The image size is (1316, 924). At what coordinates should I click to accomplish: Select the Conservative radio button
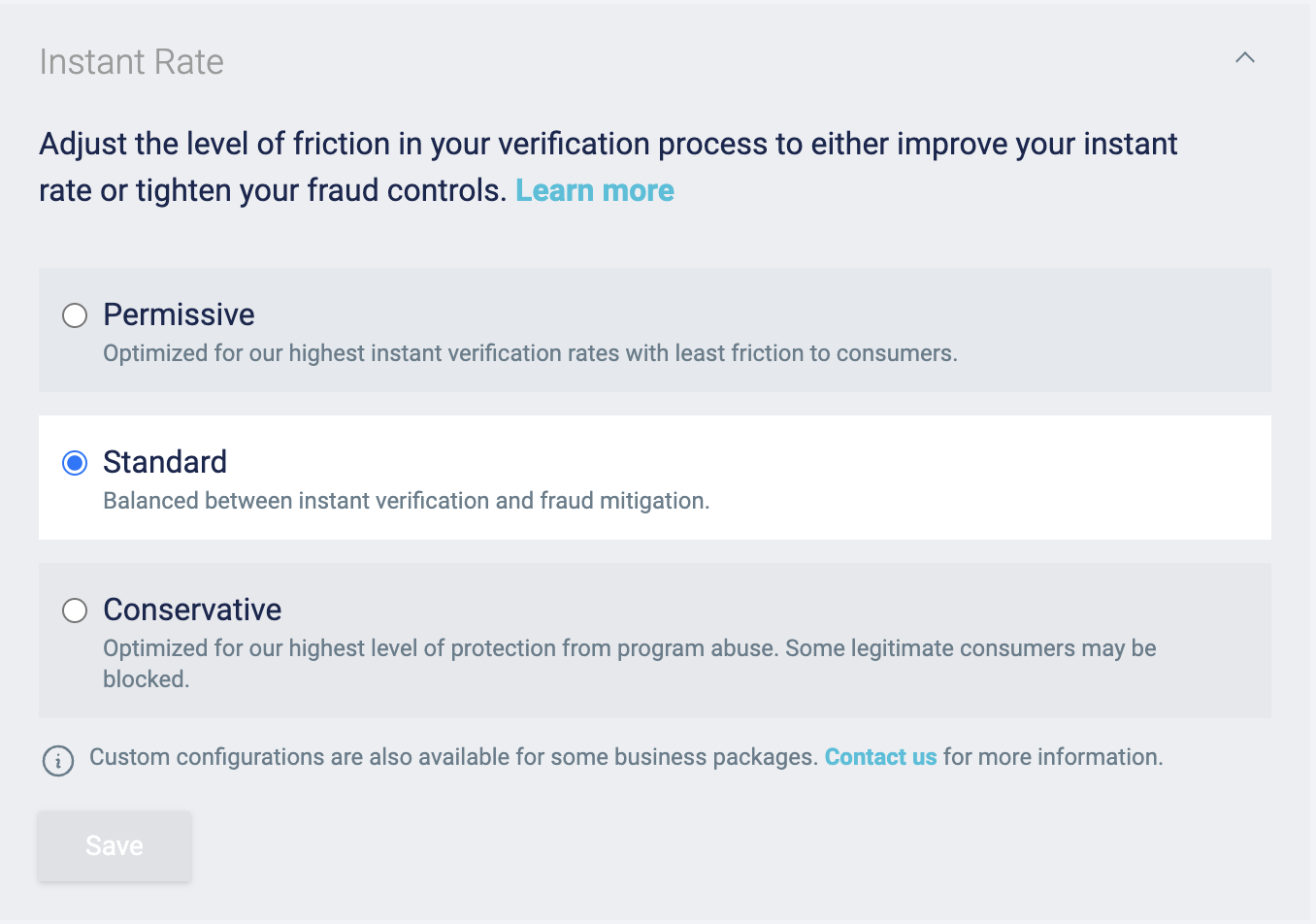point(75,610)
